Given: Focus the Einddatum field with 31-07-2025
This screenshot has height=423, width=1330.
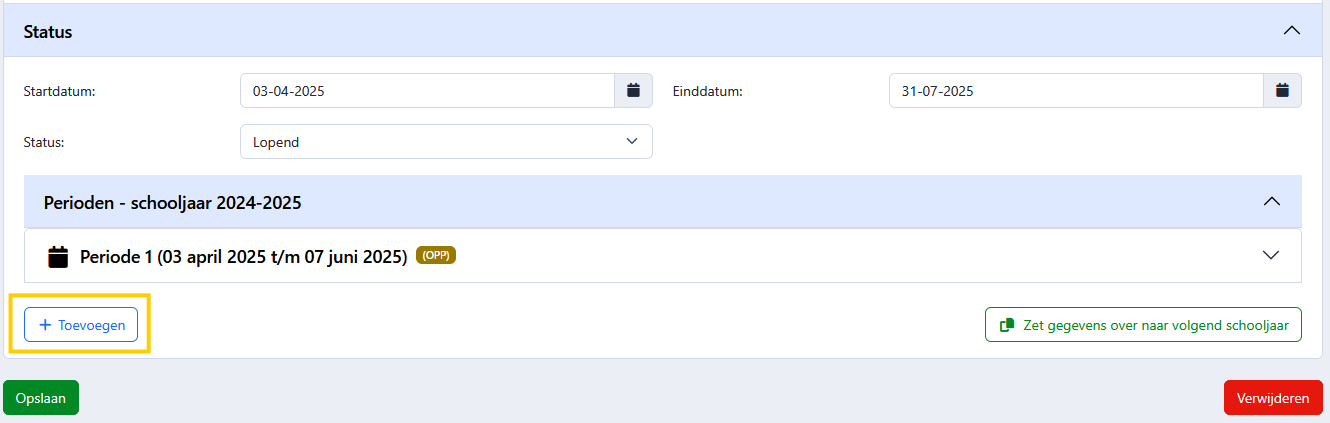Looking at the screenshot, I should tap(1076, 91).
